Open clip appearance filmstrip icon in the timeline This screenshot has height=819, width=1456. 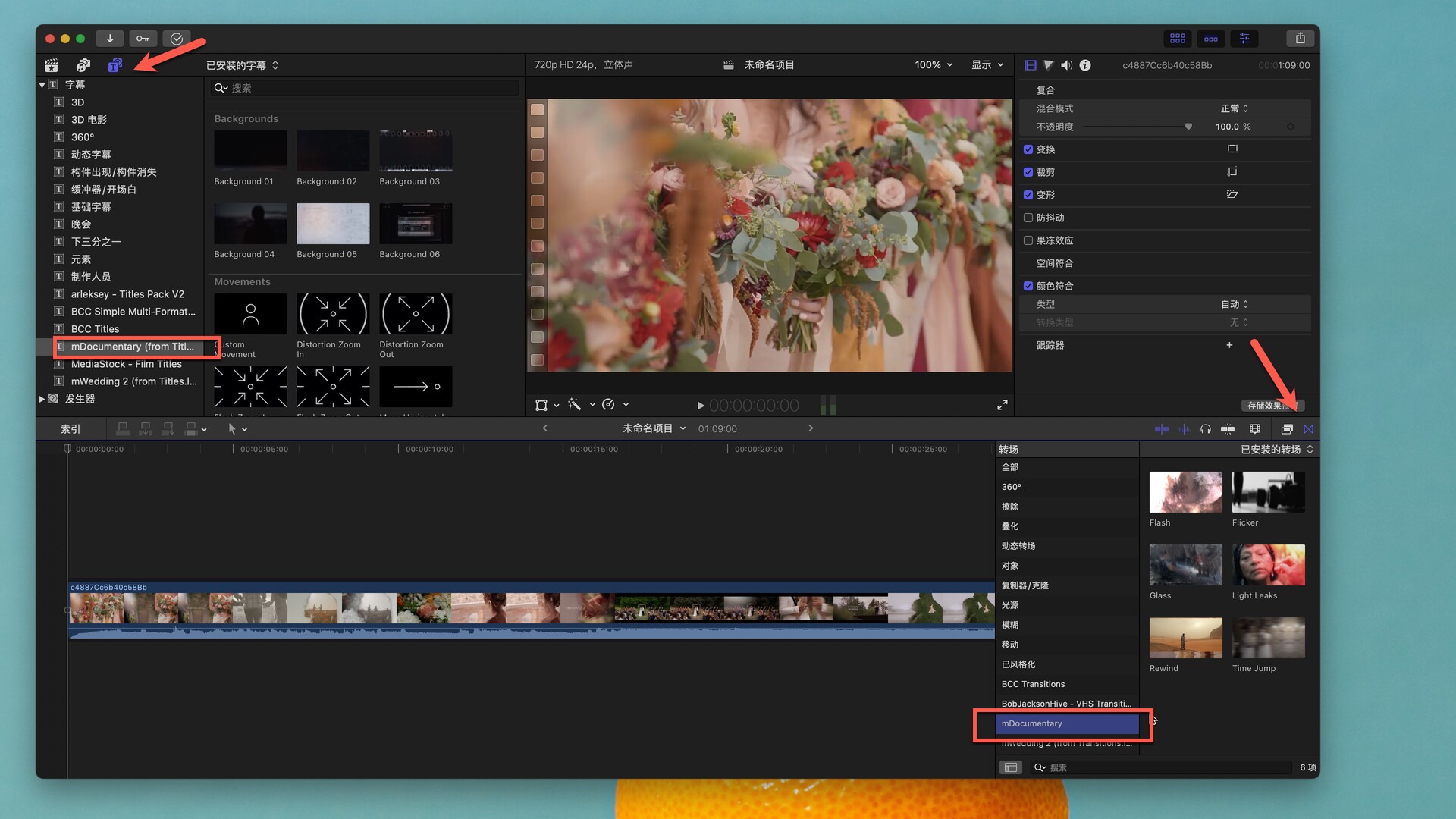click(x=1255, y=429)
